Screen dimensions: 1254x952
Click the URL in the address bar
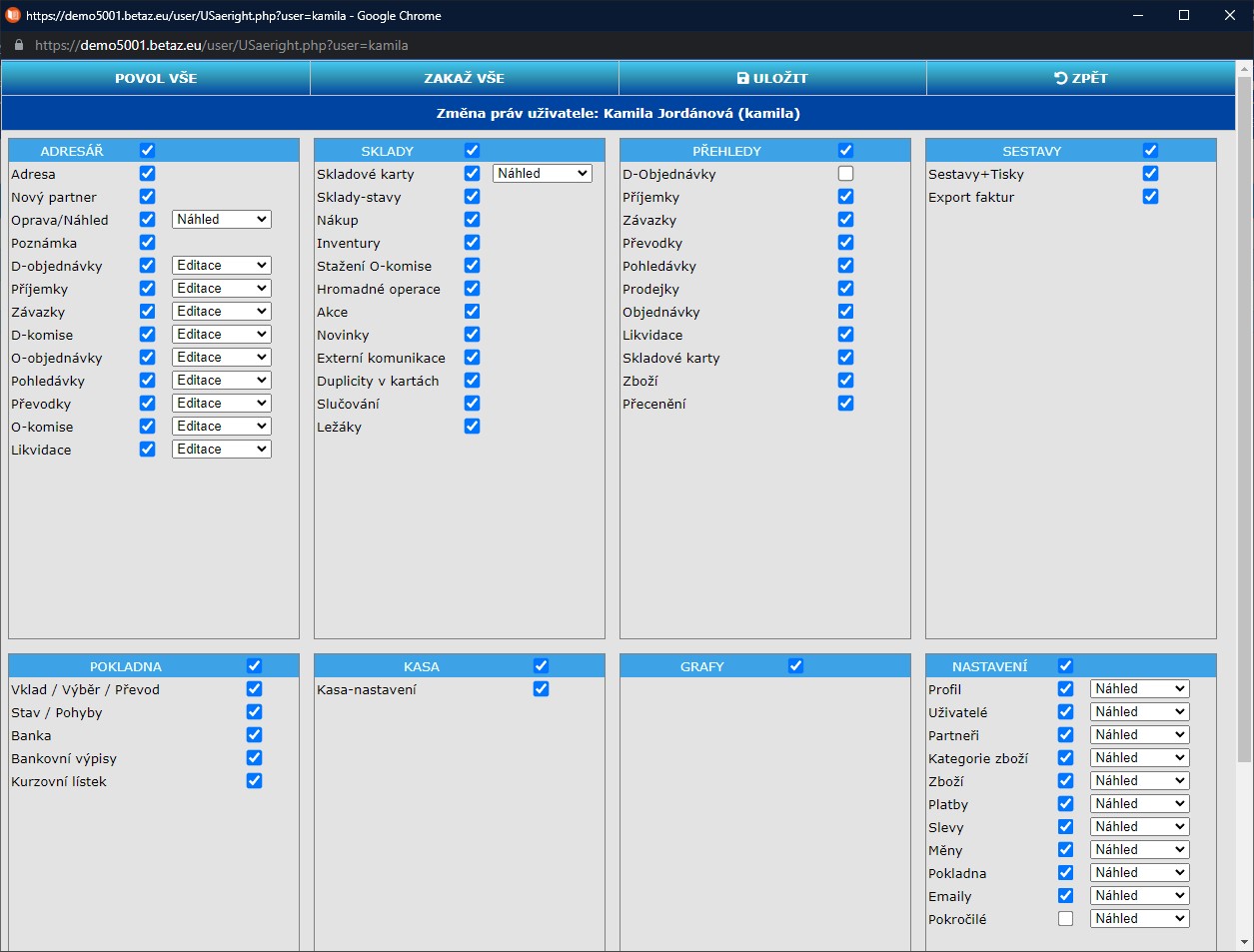(x=222, y=45)
